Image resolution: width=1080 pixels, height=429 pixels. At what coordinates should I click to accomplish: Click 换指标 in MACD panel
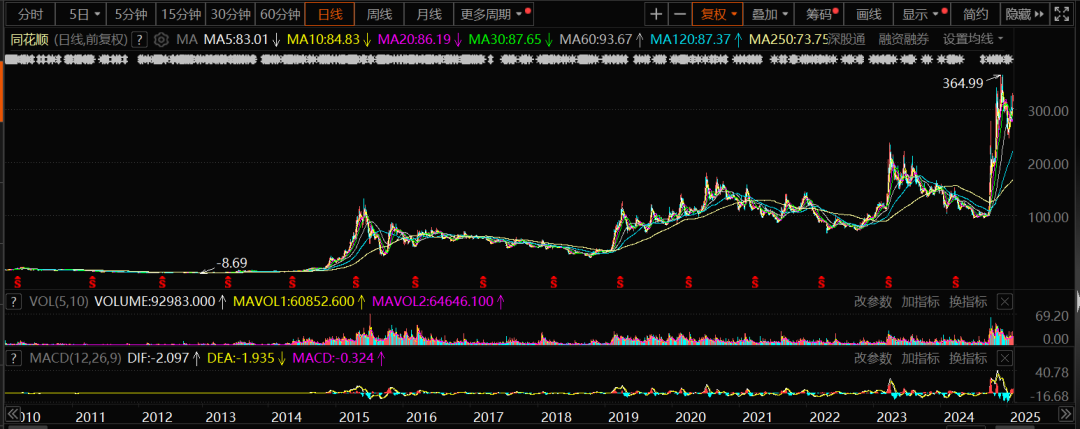click(x=968, y=358)
